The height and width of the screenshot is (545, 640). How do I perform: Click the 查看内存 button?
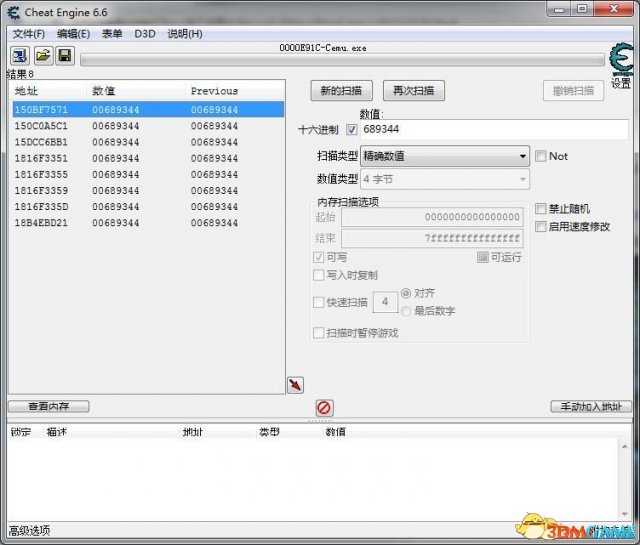pos(49,406)
